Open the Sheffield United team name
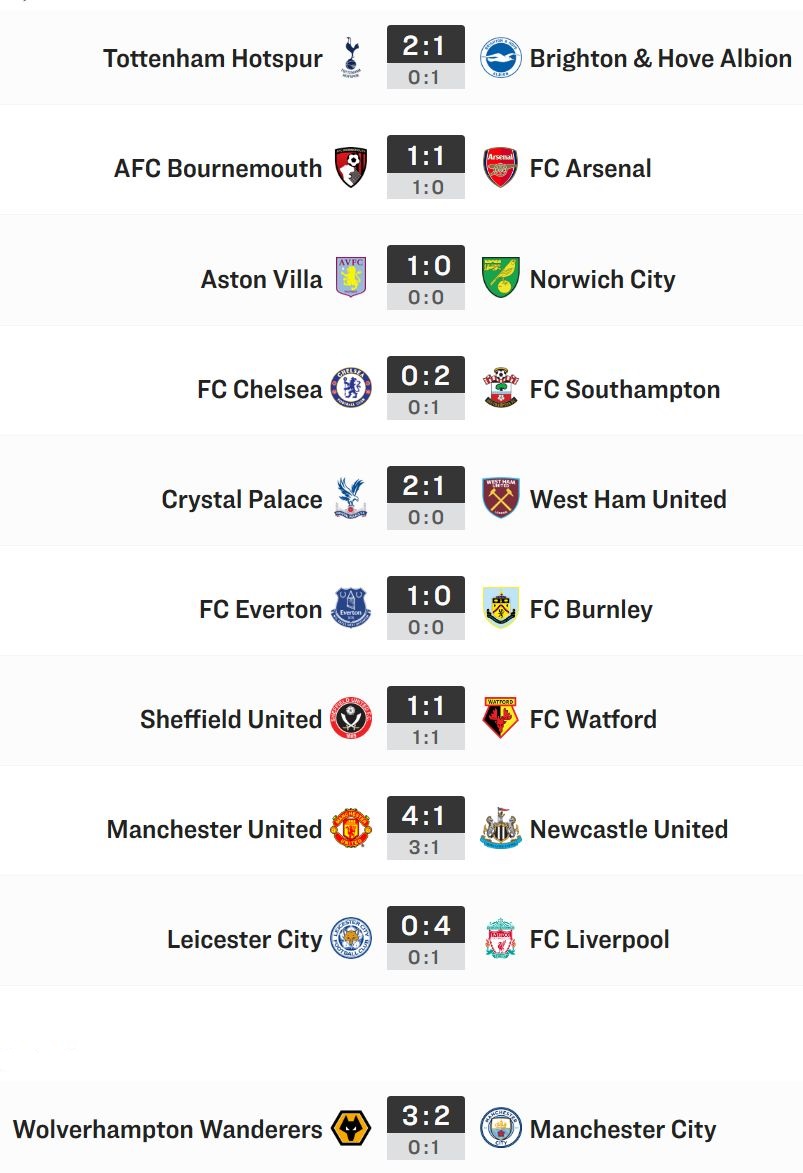 pyautogui.click(x=230, y=719)
